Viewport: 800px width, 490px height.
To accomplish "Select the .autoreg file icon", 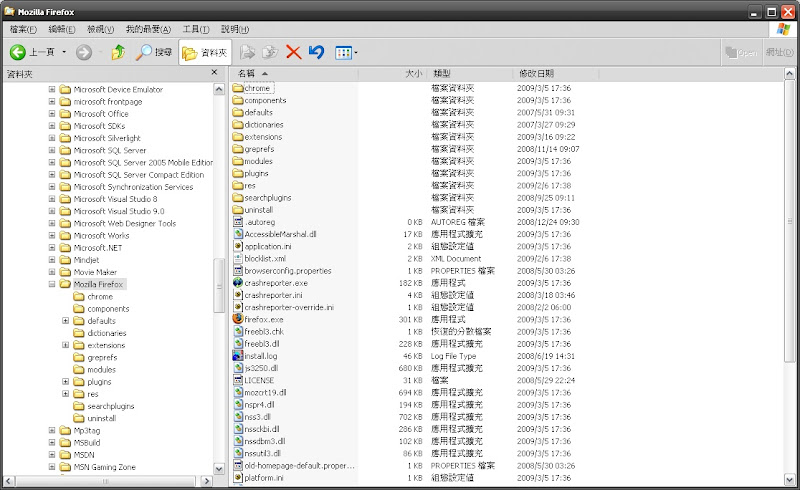I will pos(238,222).
